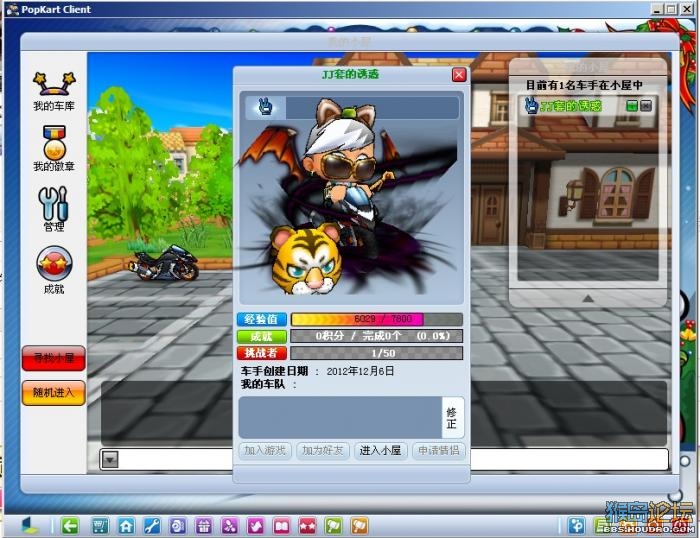
Task: Open the Manage (管理) wrench icon
Action: [54, 209]
